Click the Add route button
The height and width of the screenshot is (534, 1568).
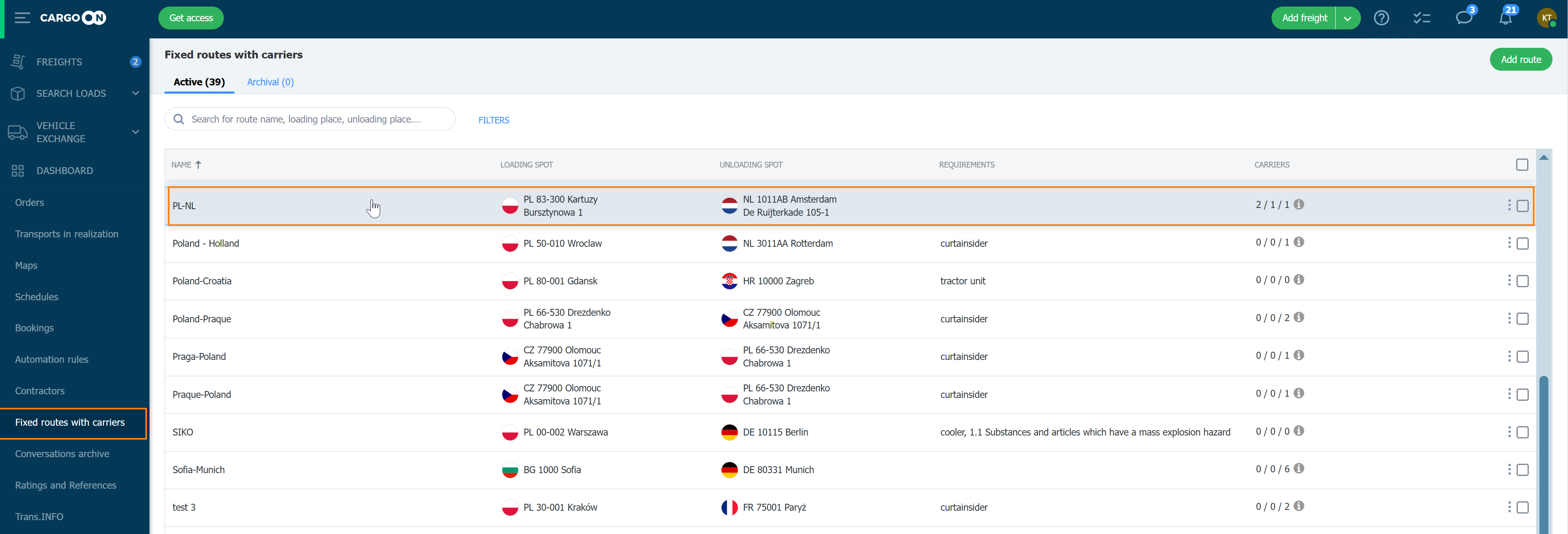(1521, 59)
